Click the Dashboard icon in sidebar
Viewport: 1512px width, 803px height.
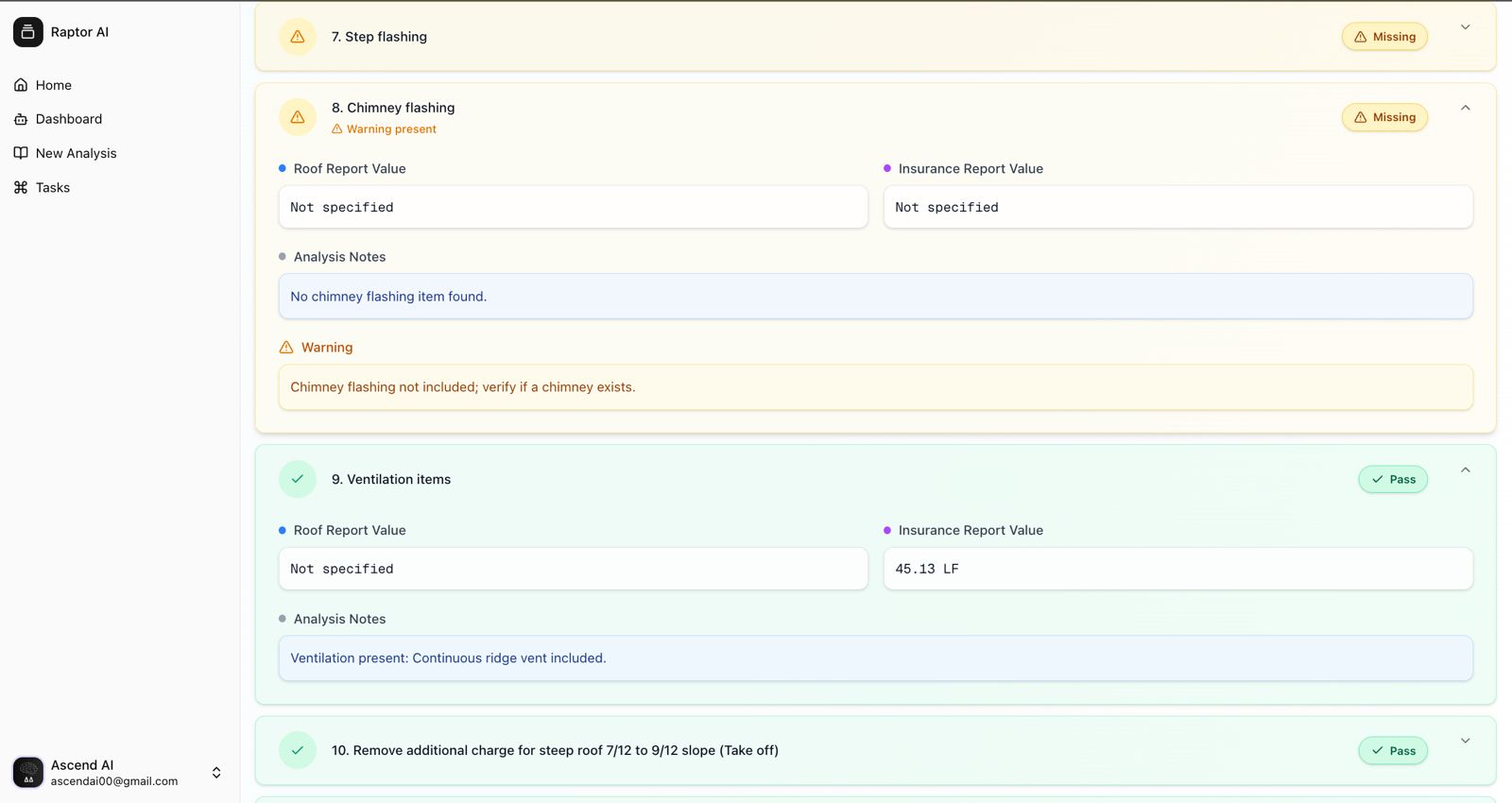(21, 119)
